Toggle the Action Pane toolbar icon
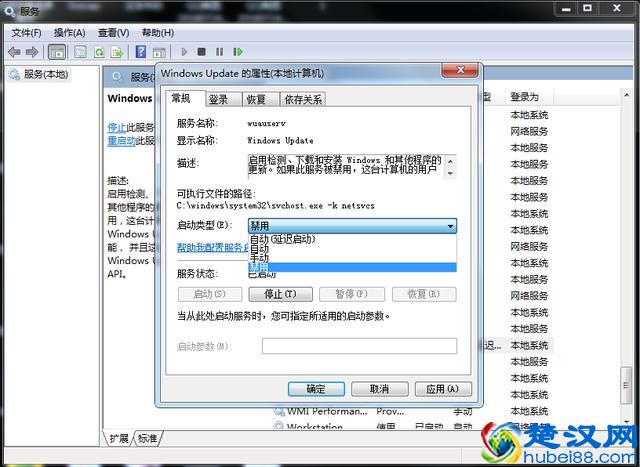Viewport: 640px width, 467px height. coord(159,52)
